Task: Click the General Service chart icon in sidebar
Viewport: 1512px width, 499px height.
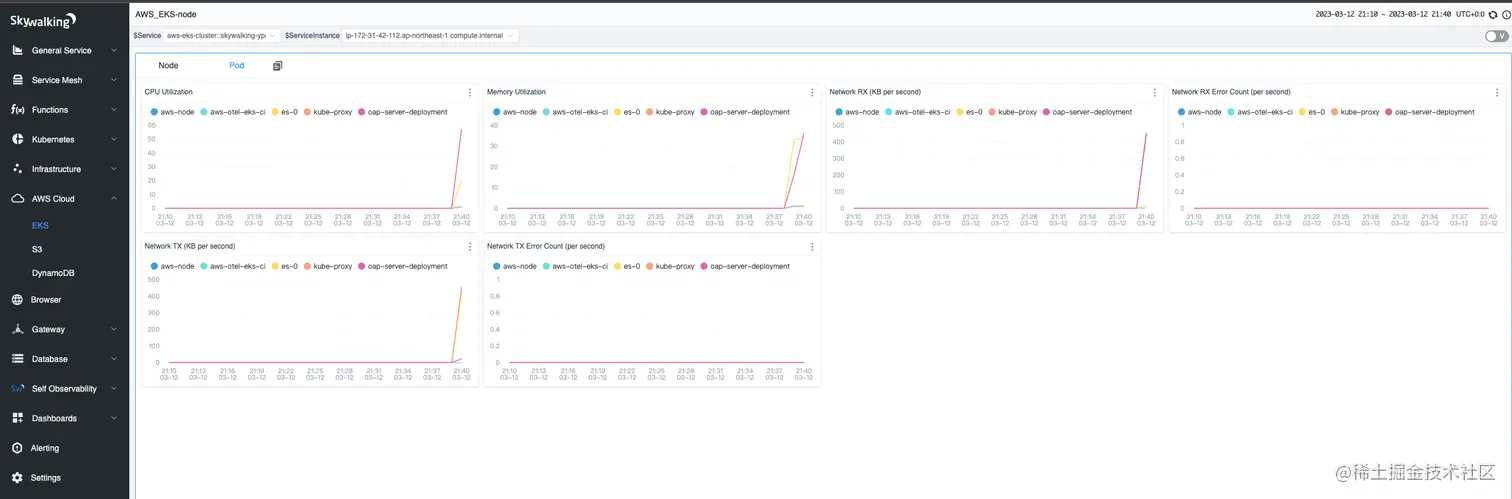Action: tap(18, 50)
